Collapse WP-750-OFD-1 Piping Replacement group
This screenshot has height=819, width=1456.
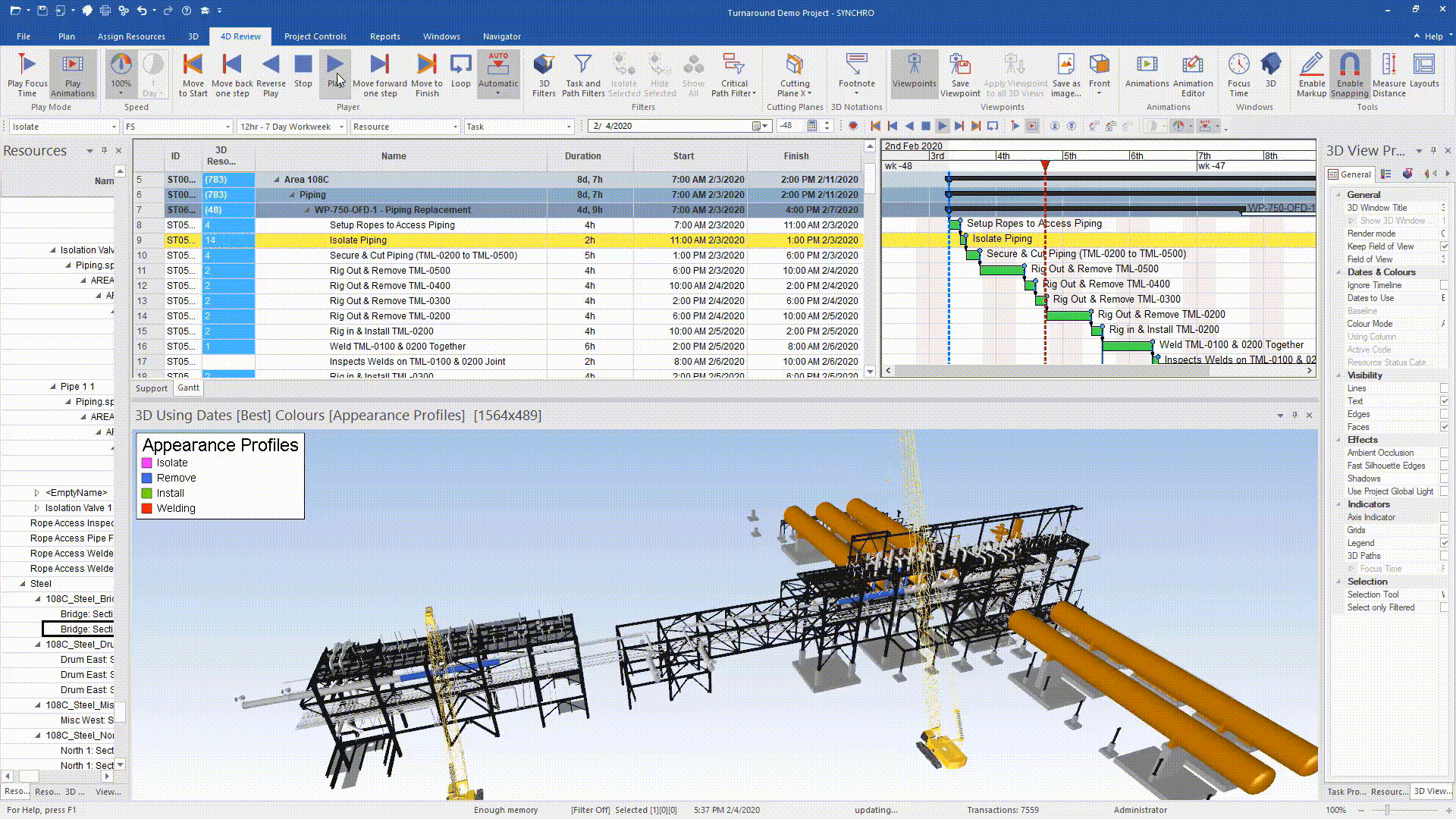pos(307,210)
